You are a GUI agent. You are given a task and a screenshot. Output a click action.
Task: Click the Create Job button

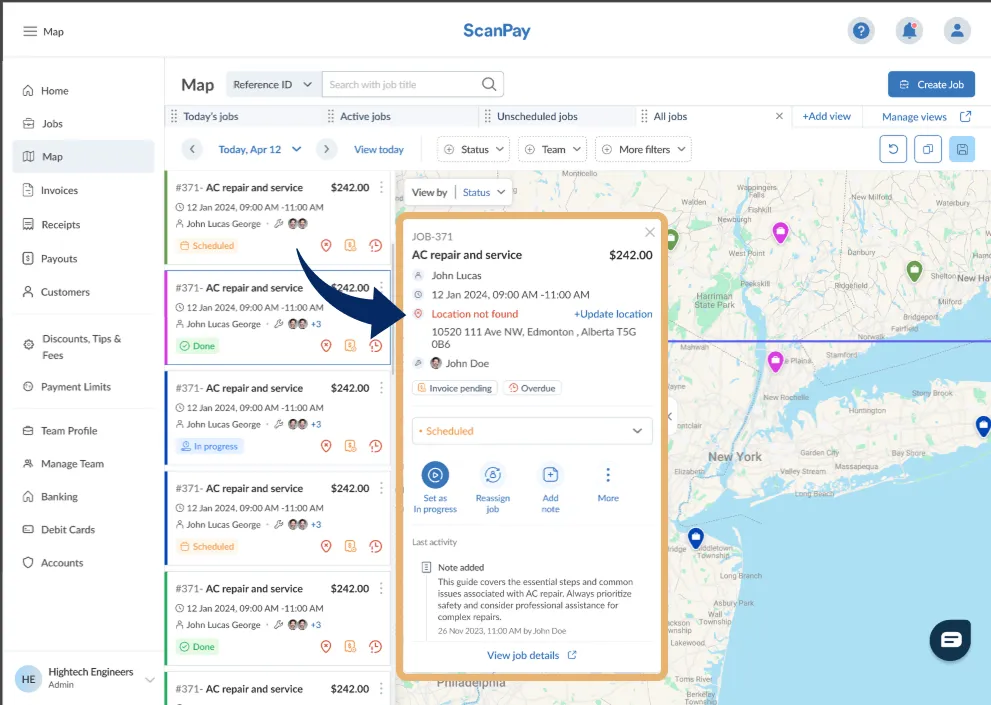point(931,84)
